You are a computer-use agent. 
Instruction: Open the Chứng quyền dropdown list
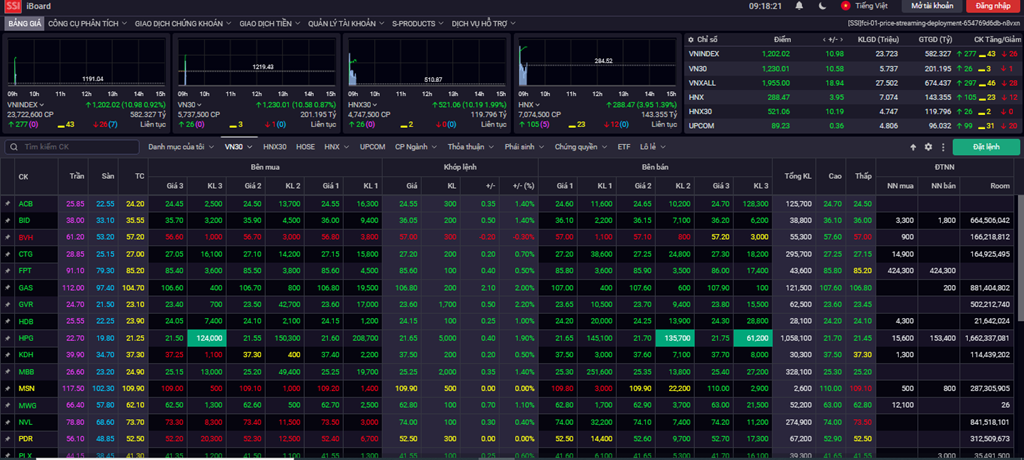(579, 147)
